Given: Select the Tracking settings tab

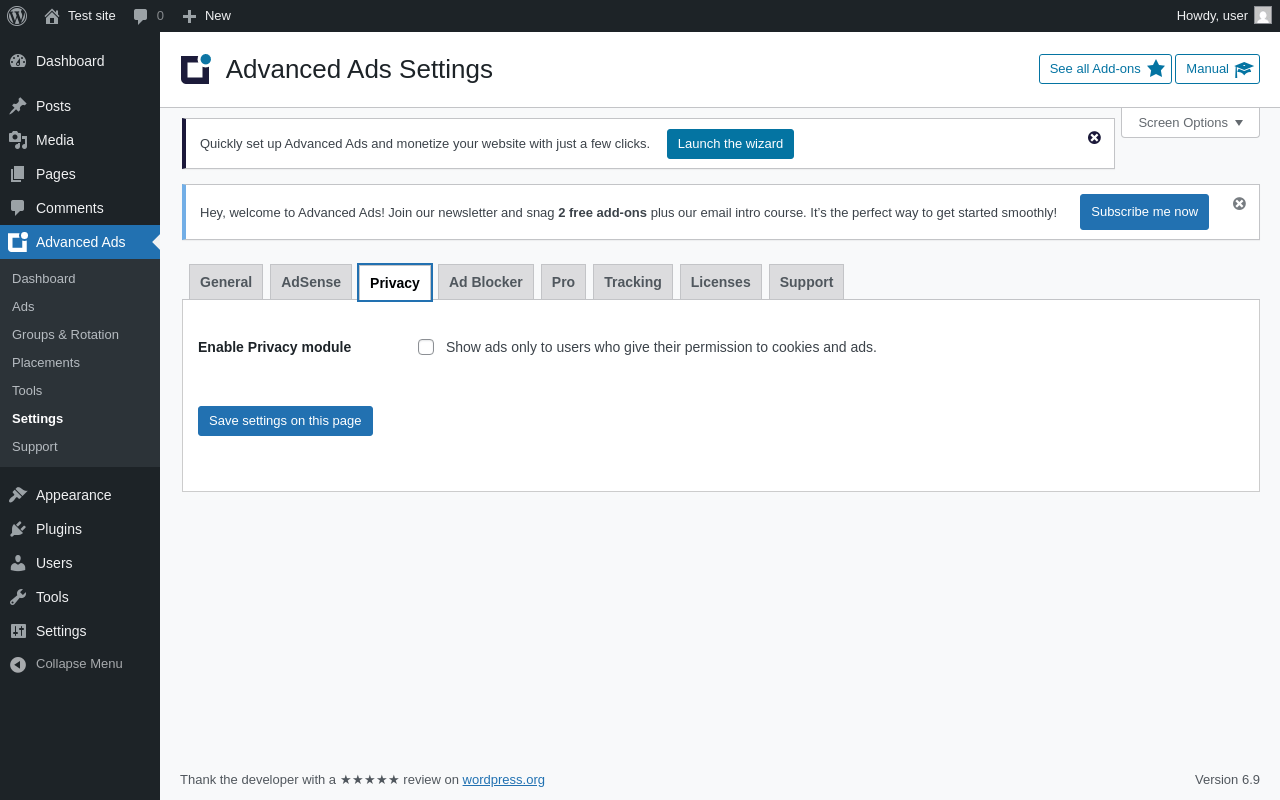Looking at the screenshot, I should click(x=633, y=282).
